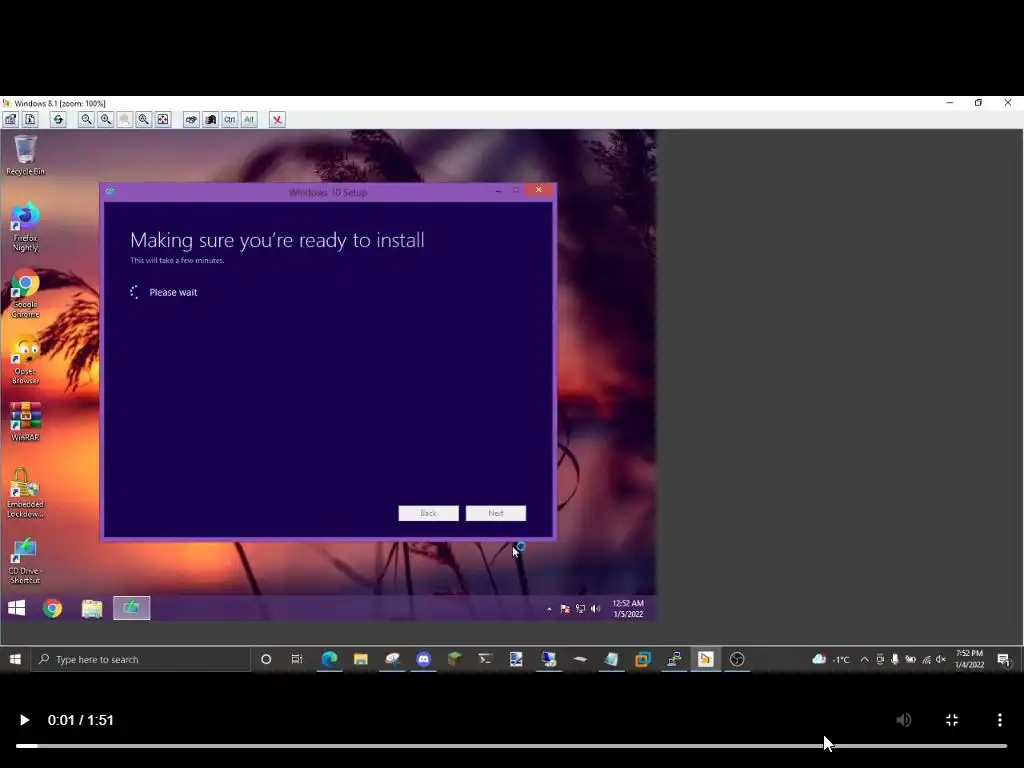This screenshot has width=1024, height=768.
Task: Click Windows 10 Setup VM taskbar button
Action: coord(131,608)
